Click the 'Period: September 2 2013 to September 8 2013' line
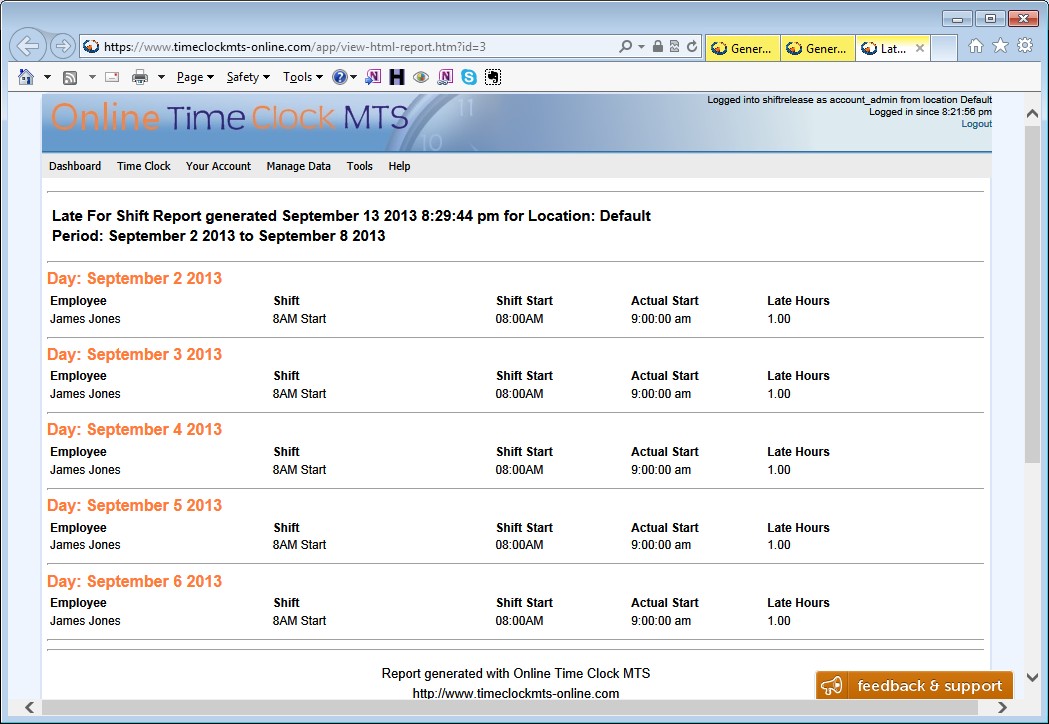Screen dimensions: 1049x724 point(219,236)
